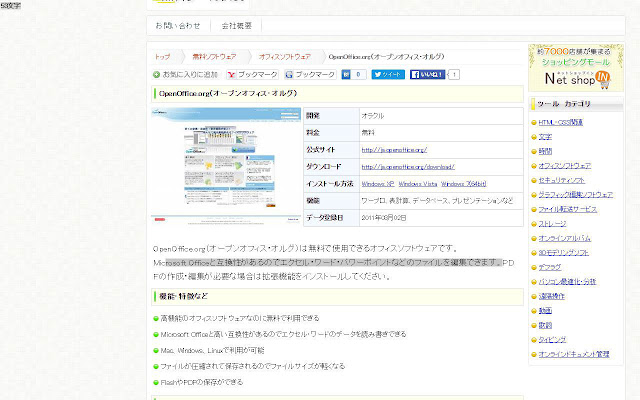Screen dimensions: 640x400
Task: Click the FlashやPDFの保存ができる bullet
Action: pyautogui.click(x=202, y=382)
